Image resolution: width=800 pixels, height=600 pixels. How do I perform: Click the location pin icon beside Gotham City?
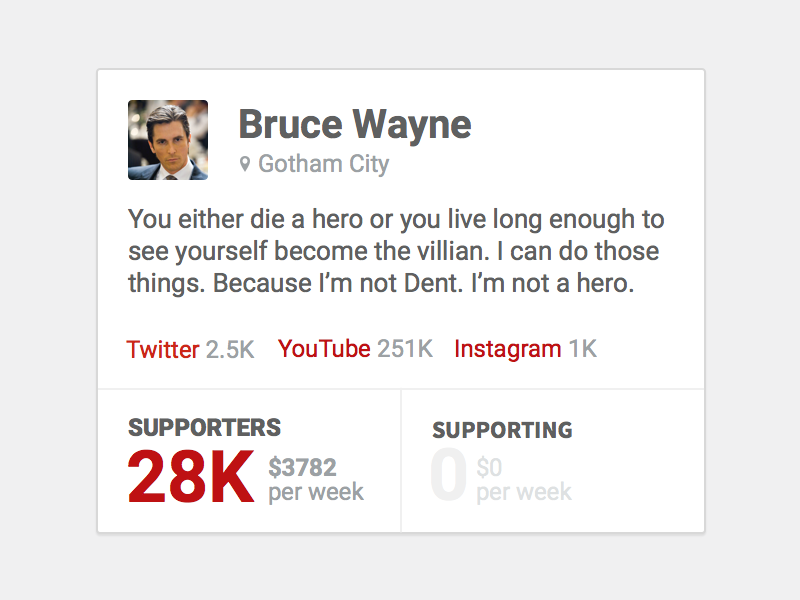point(245,164)
